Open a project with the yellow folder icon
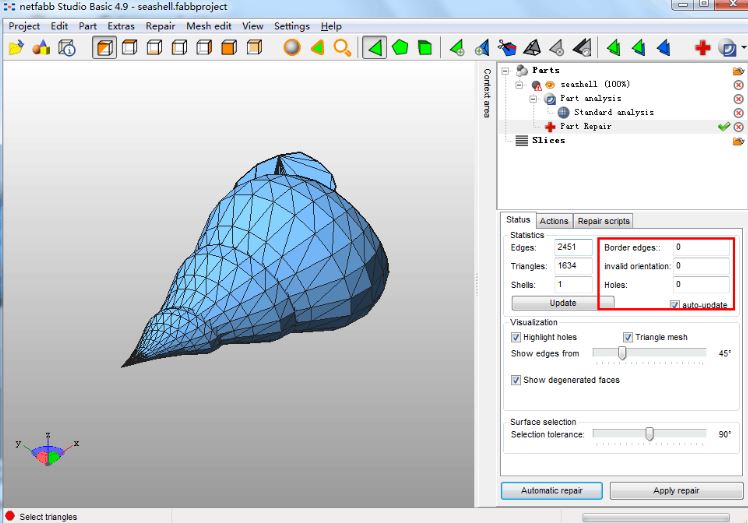The image size is (748, 523). click(x=16, y=48)
